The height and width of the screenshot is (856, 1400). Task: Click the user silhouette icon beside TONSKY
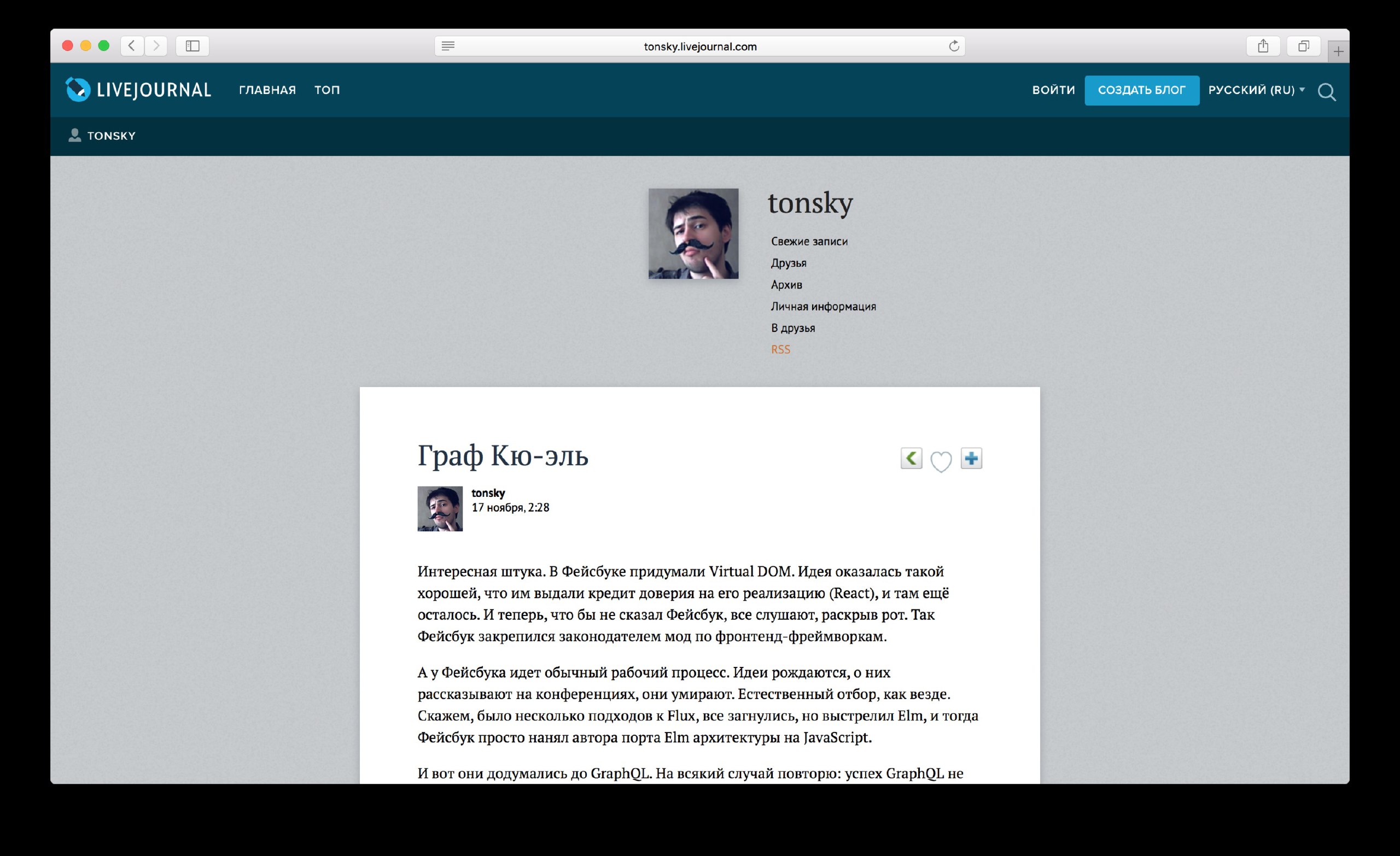click(x=74, y=135)
